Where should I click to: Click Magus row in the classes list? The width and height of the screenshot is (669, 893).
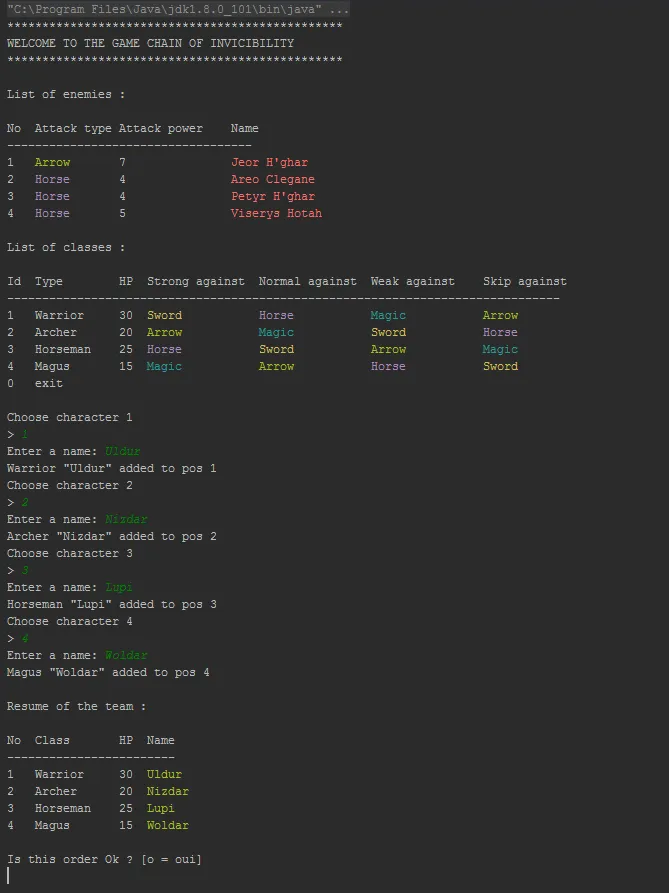pos(52,366)
